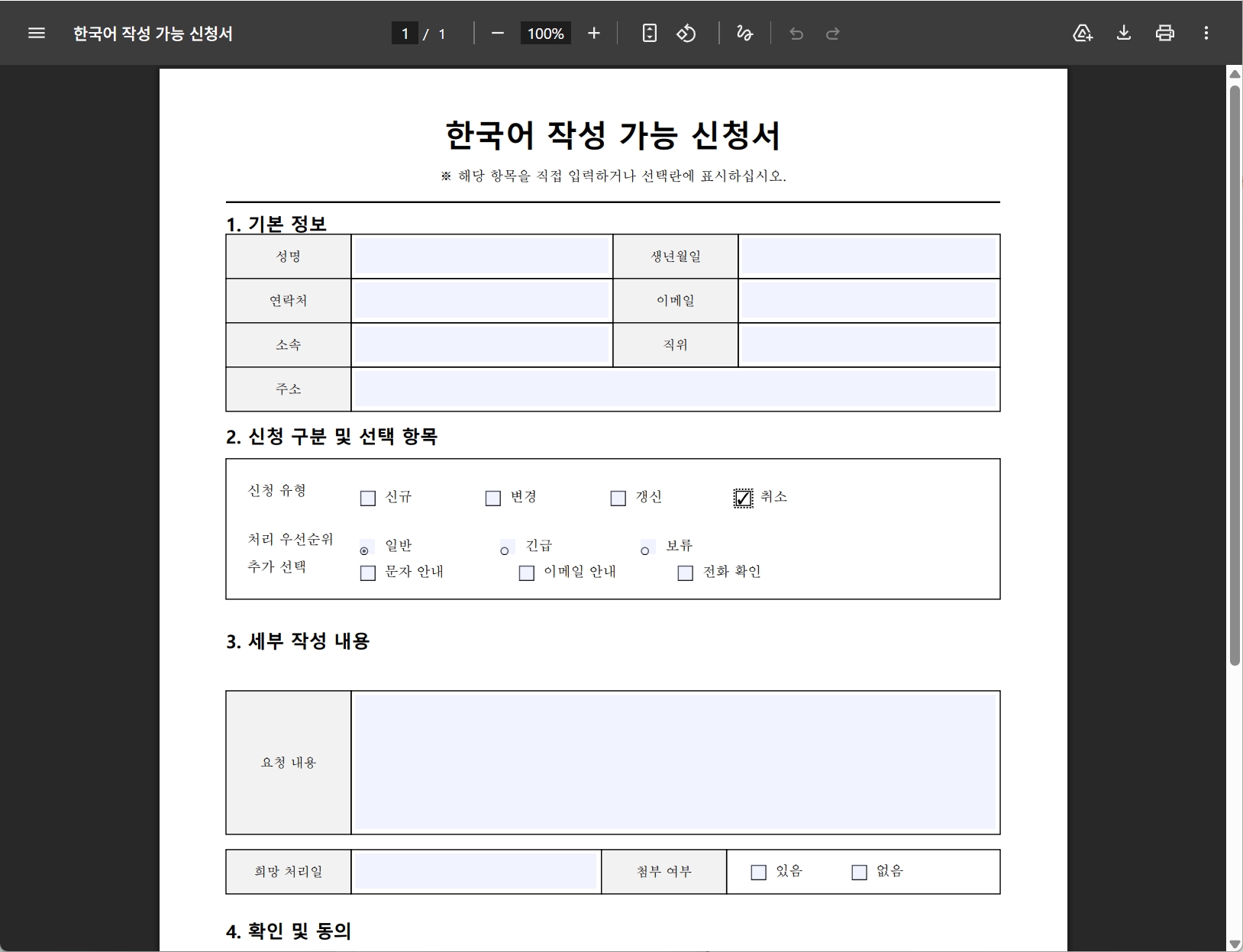Click the heading 2. 신청 구분 및 선택 항목
The width and height of the screenshot is (1243, 952).
(x=331, y=437)
